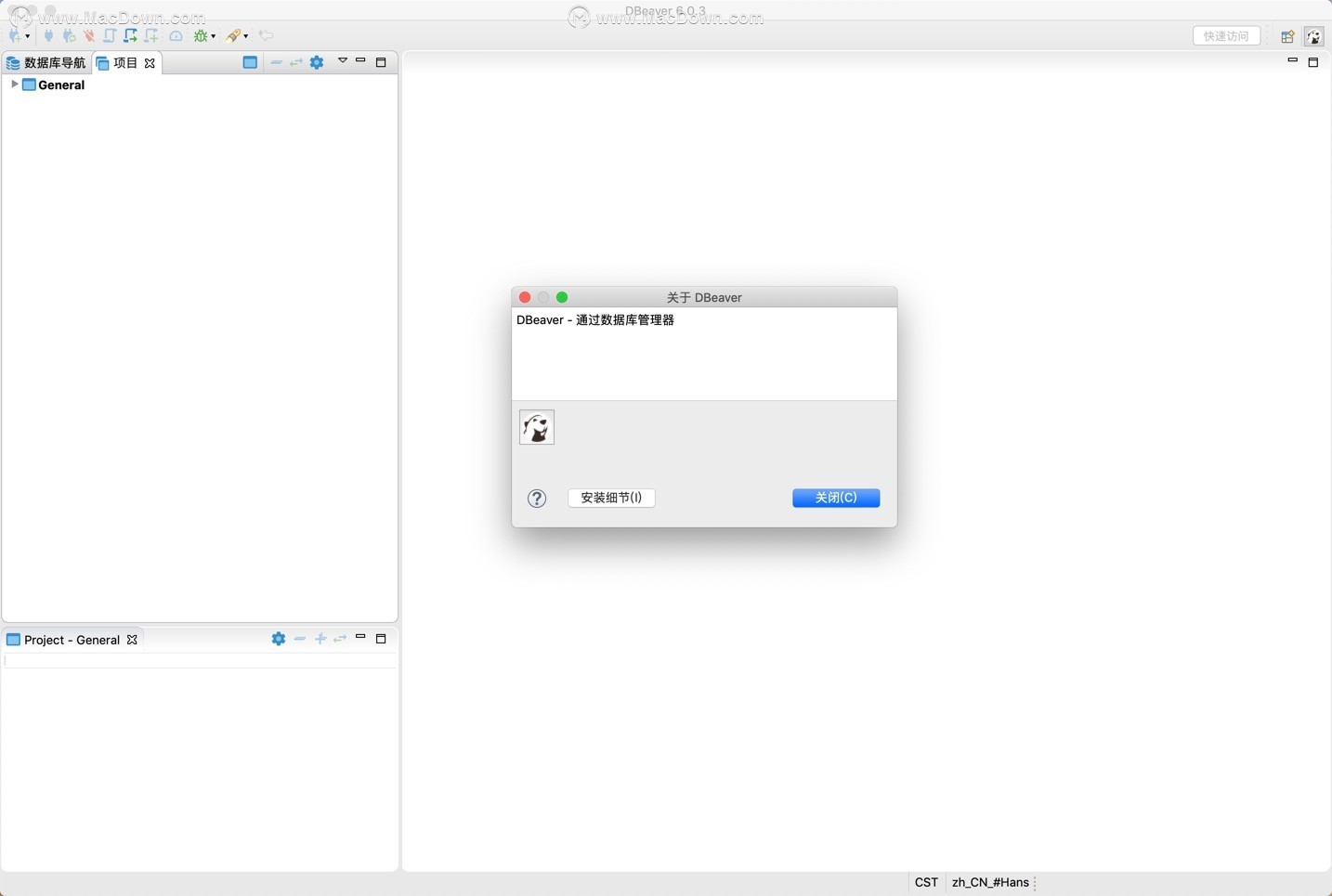The width and height of the screenshot is (1332, 896).
Task: Click the 快速访问 quick access field
Action: point(1226,36)
